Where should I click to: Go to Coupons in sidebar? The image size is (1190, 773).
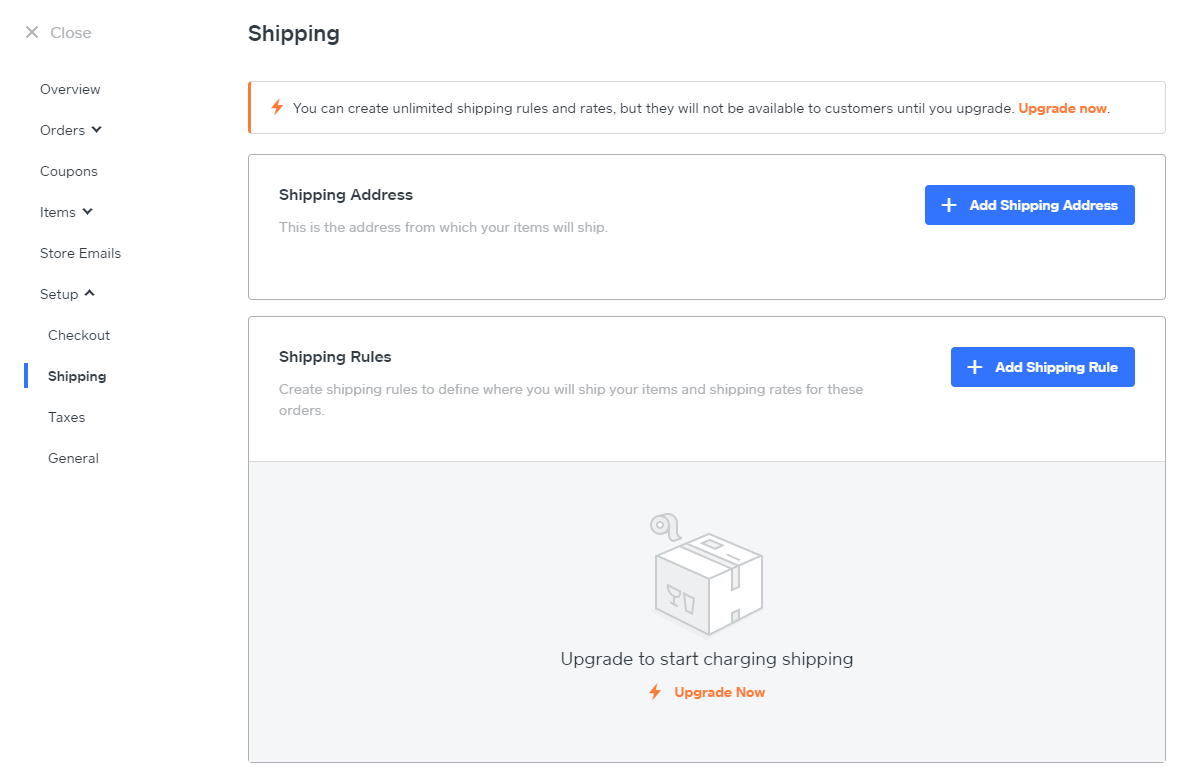[69, 171]
